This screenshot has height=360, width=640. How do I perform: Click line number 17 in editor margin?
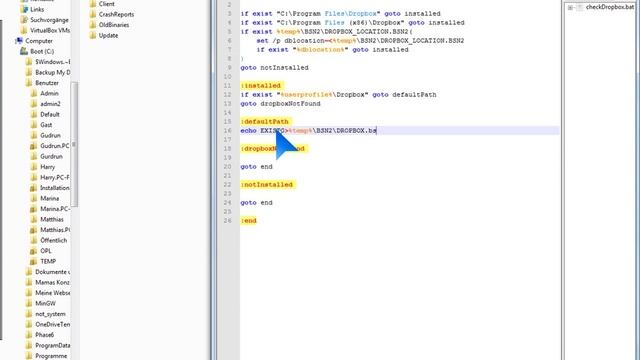[x=228, y=140]
